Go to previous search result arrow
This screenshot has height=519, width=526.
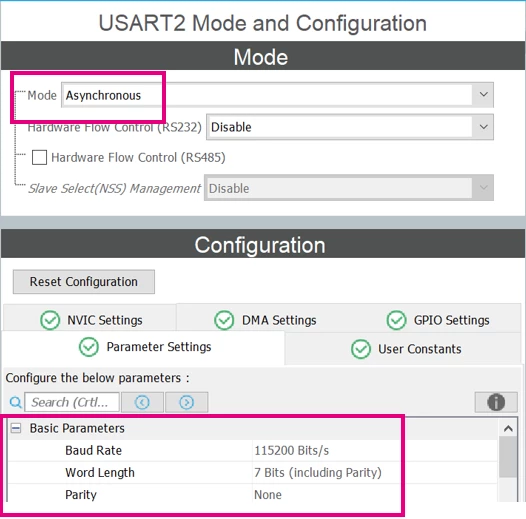[142, 402]
